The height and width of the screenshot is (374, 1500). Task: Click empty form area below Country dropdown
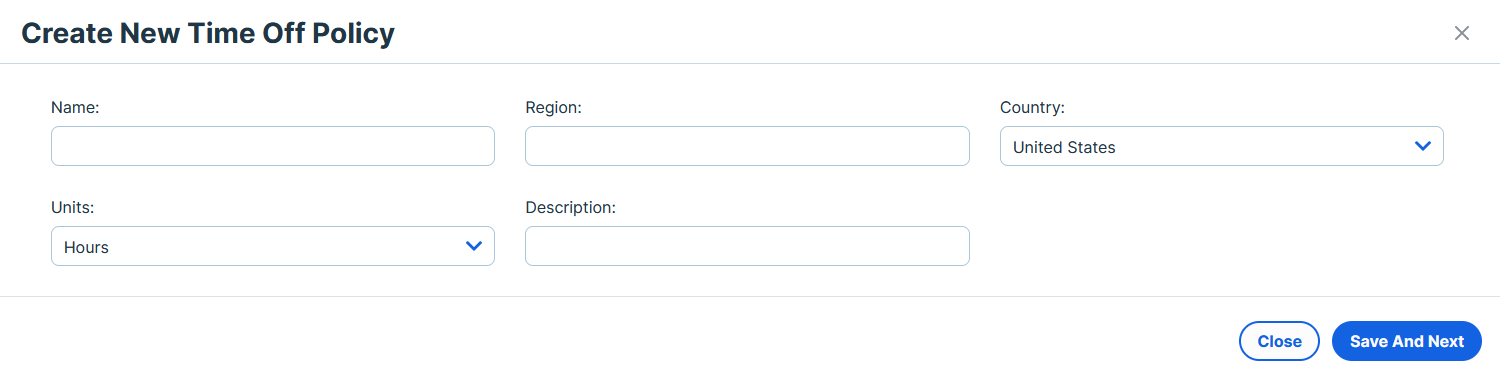[x=1221, y=235]
